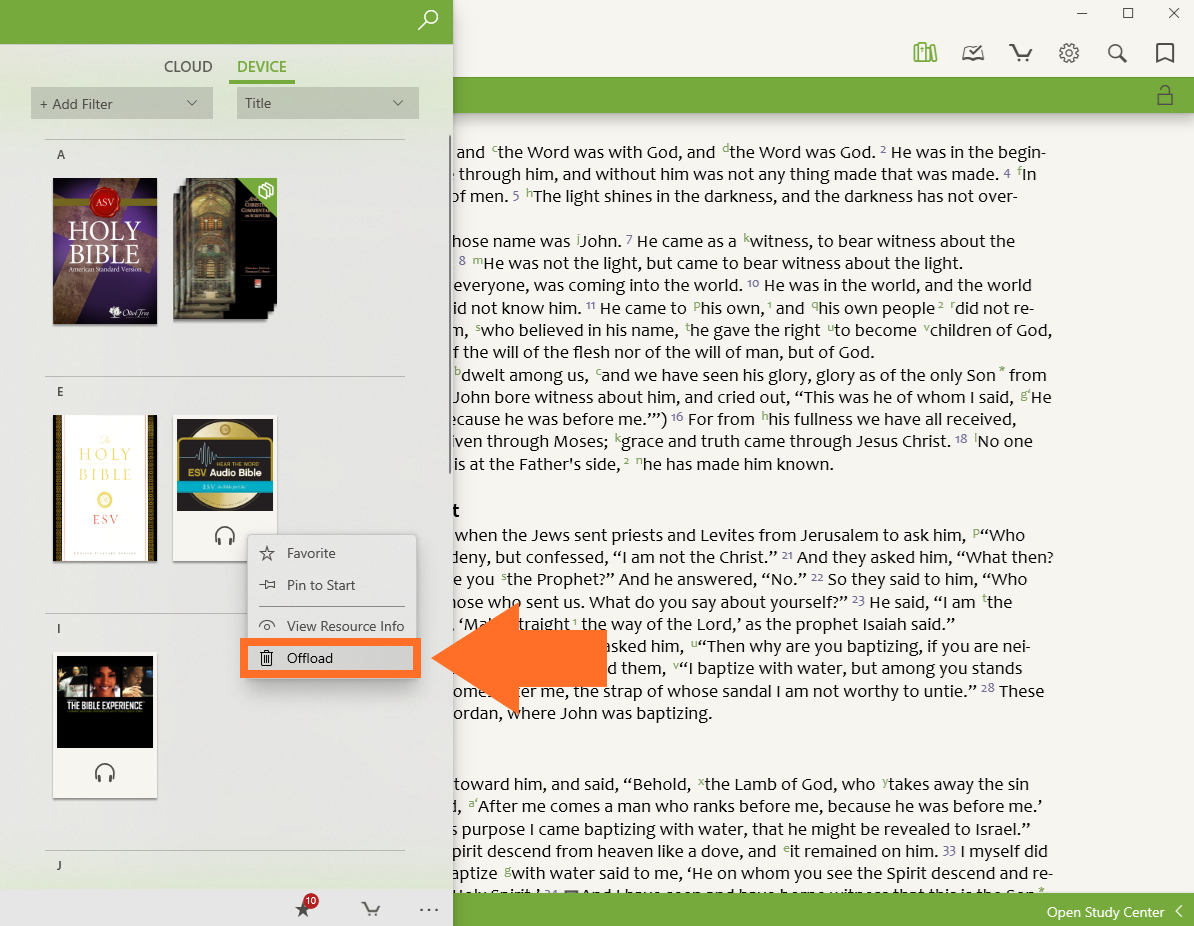Expand the Add Filter dropdown
1194x926 pixels.
(x=121, y=103)
